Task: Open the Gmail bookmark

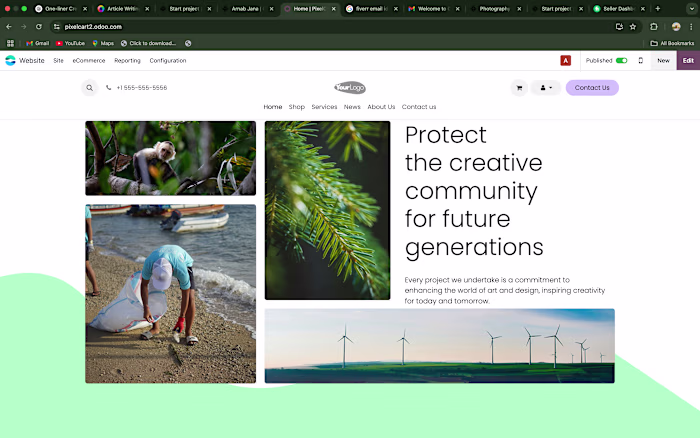Action: [38, 43]
